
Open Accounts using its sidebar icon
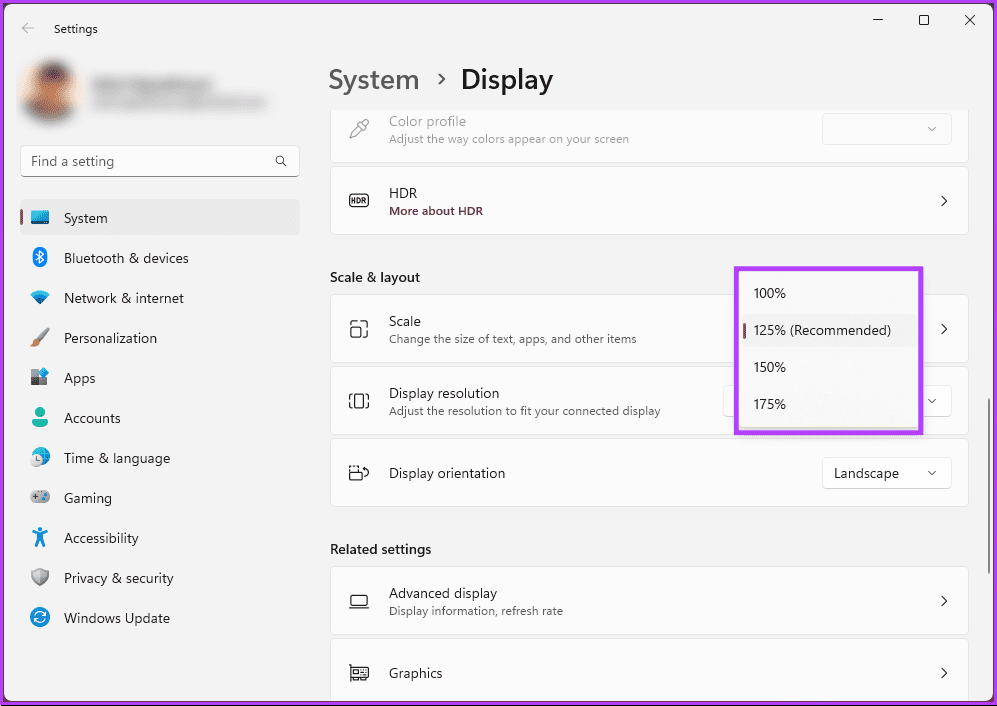tap(39, 418)
